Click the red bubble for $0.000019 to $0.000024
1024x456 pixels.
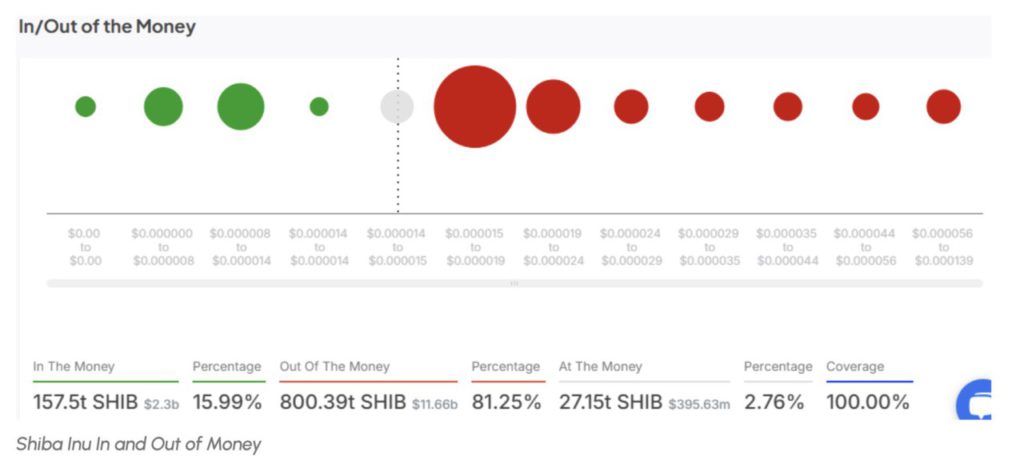tap(553, 107)
